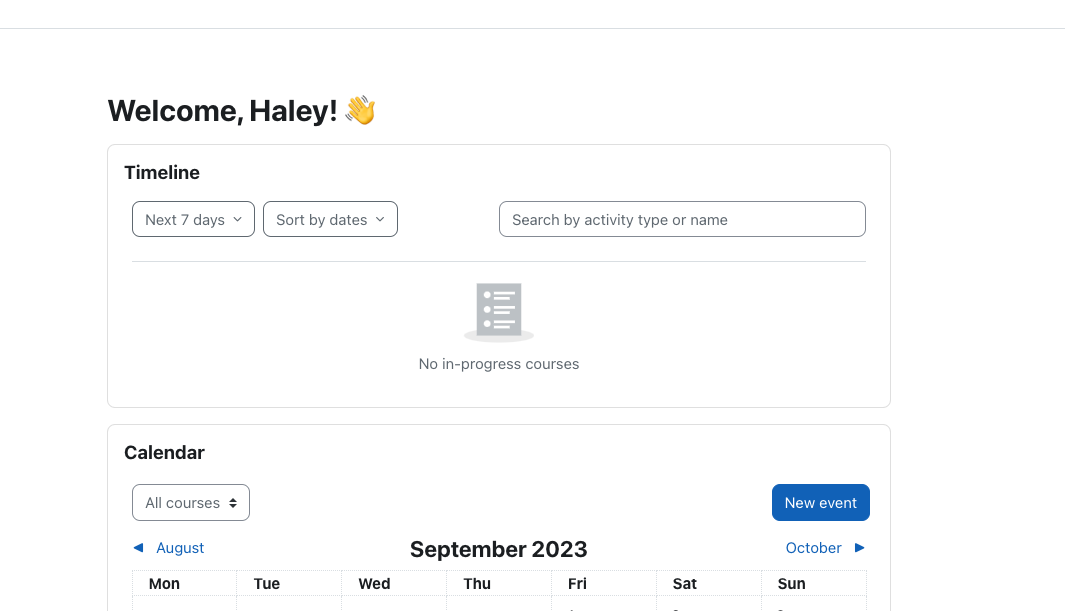Go to the October calendar link
The image size is (1065, 611).
[x=813, y=548]
